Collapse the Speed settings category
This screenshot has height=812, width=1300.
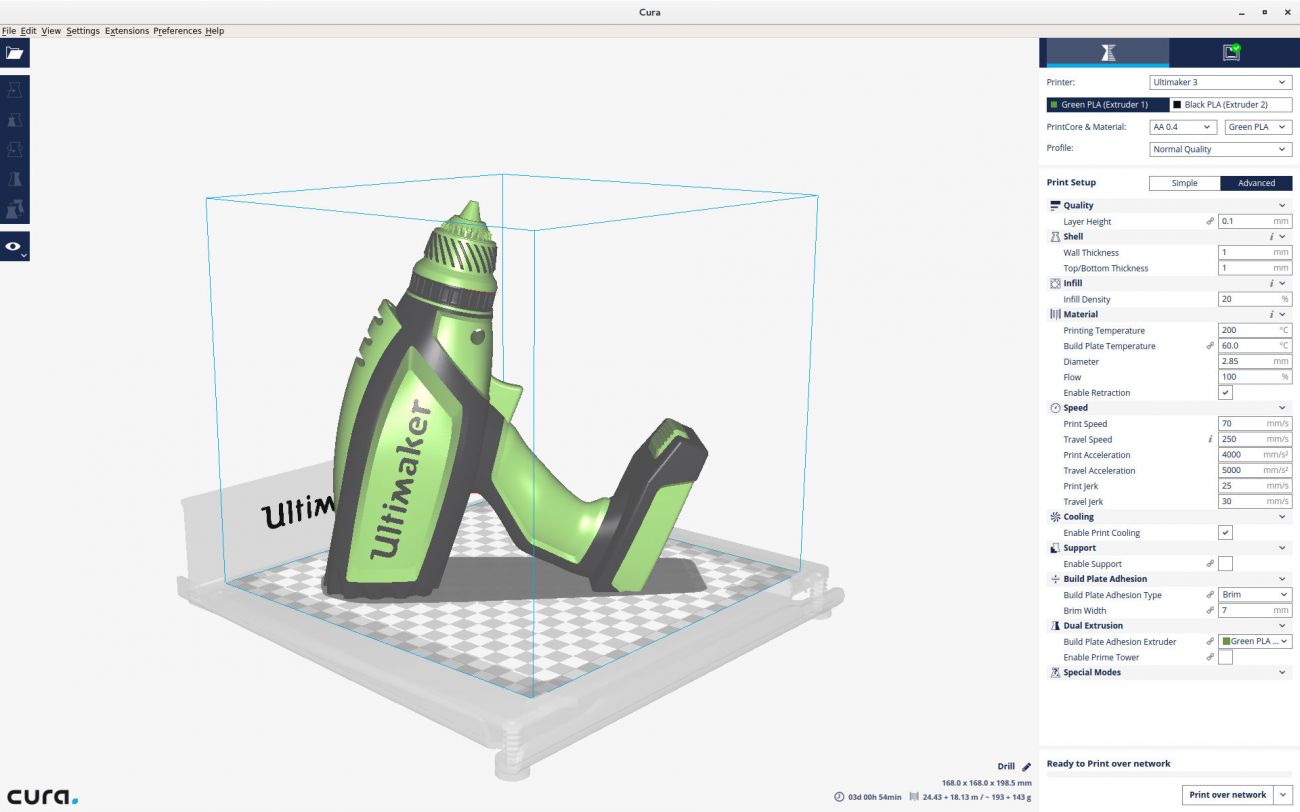[x=1282, y=408]
